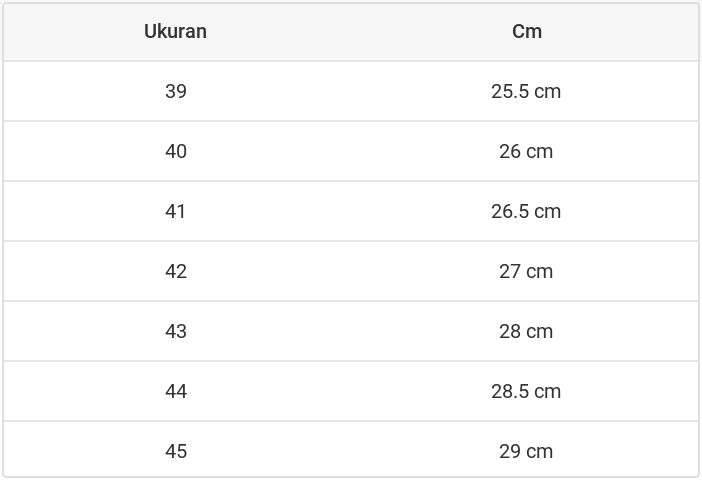Click the 26.5 cm cell
This screenshot has height=480, width=702.
[526, 211]
